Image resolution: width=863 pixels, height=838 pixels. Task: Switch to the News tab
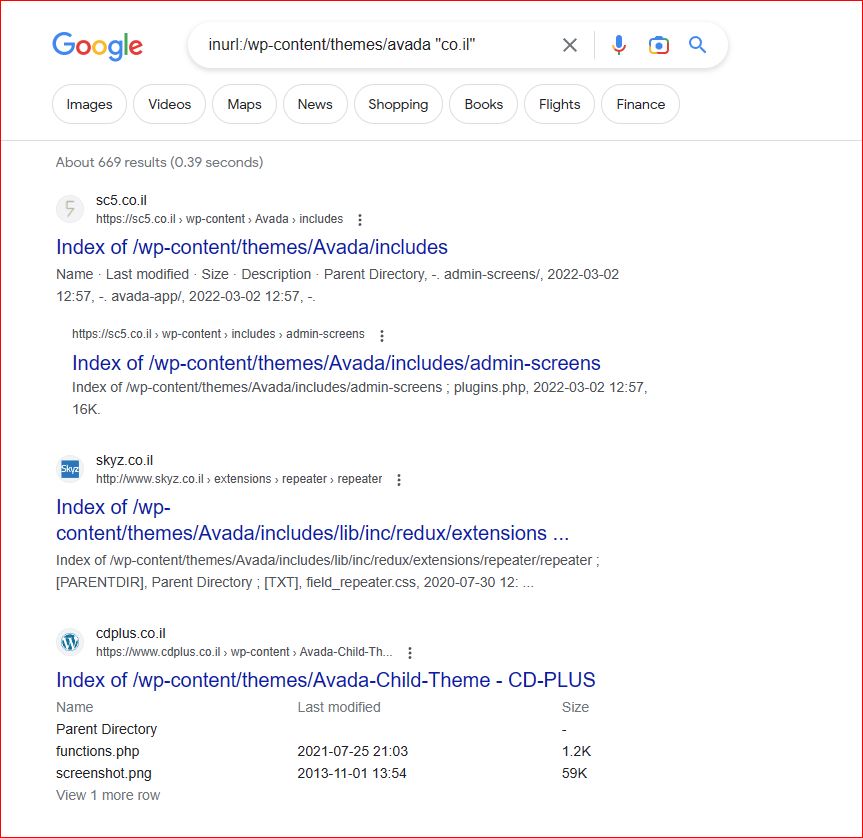pos(315,104)
